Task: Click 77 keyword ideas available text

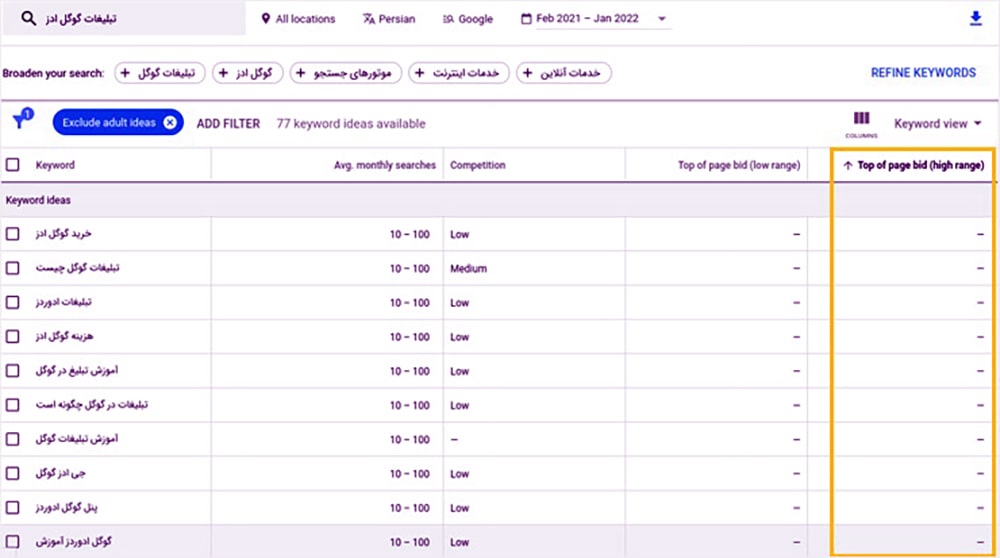Action: pyautogui.click(x=351, y=124)
